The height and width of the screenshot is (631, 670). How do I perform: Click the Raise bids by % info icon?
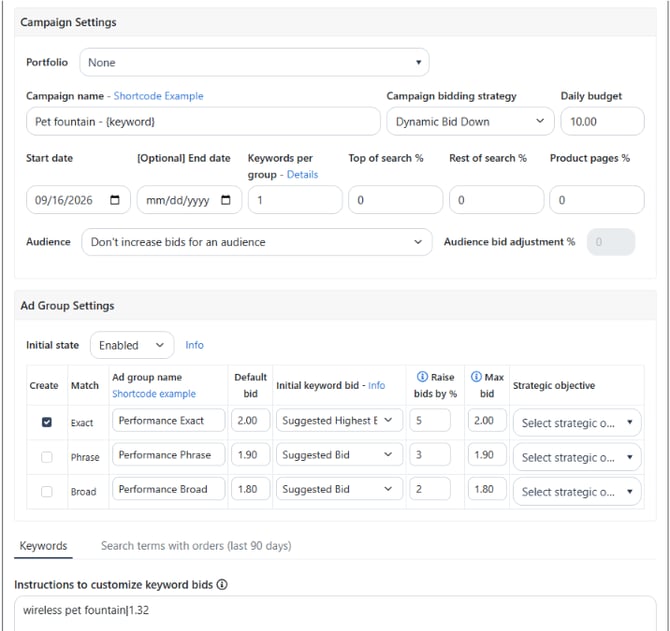click(x=422, y=376)
